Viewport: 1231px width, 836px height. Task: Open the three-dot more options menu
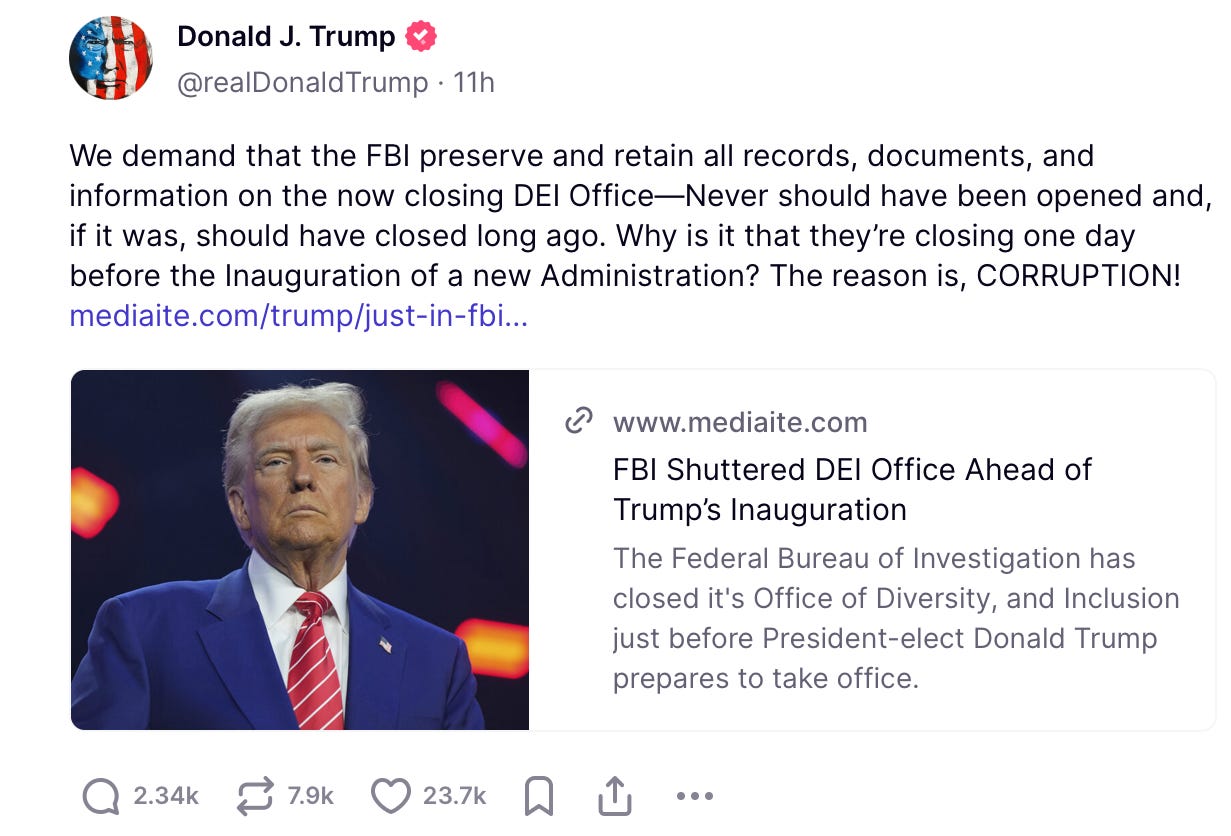(x=694, y=797)
